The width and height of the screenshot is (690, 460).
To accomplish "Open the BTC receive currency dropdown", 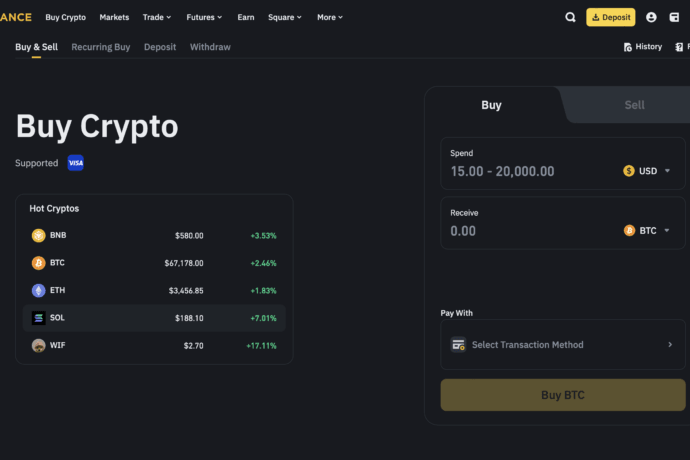I will [x=647, y=231].
